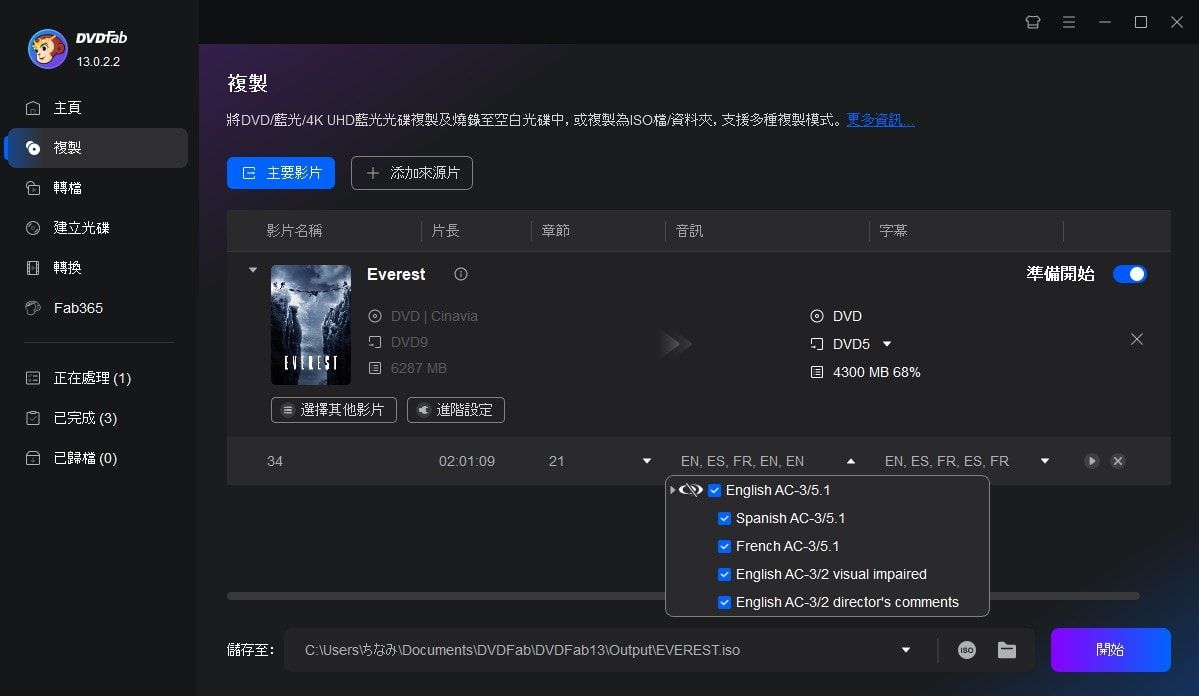Click the horizontal scrollbar under the title list

(683, 596)
